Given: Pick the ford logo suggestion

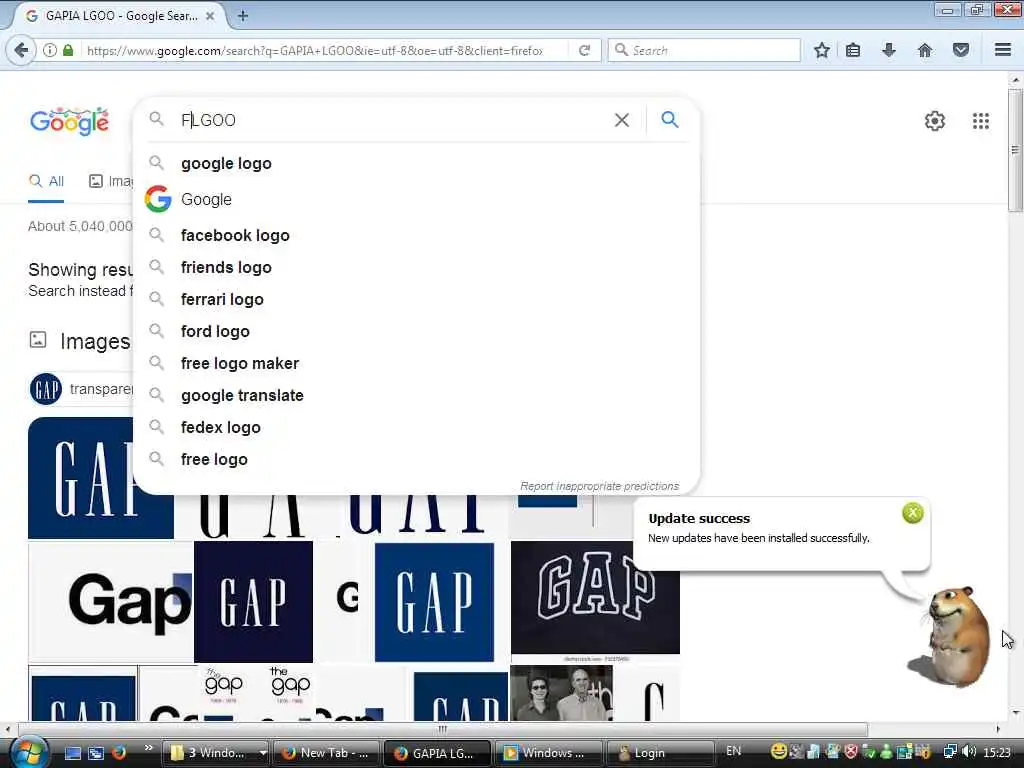Looking at the screenshot, I should click(x=417, y=331).
